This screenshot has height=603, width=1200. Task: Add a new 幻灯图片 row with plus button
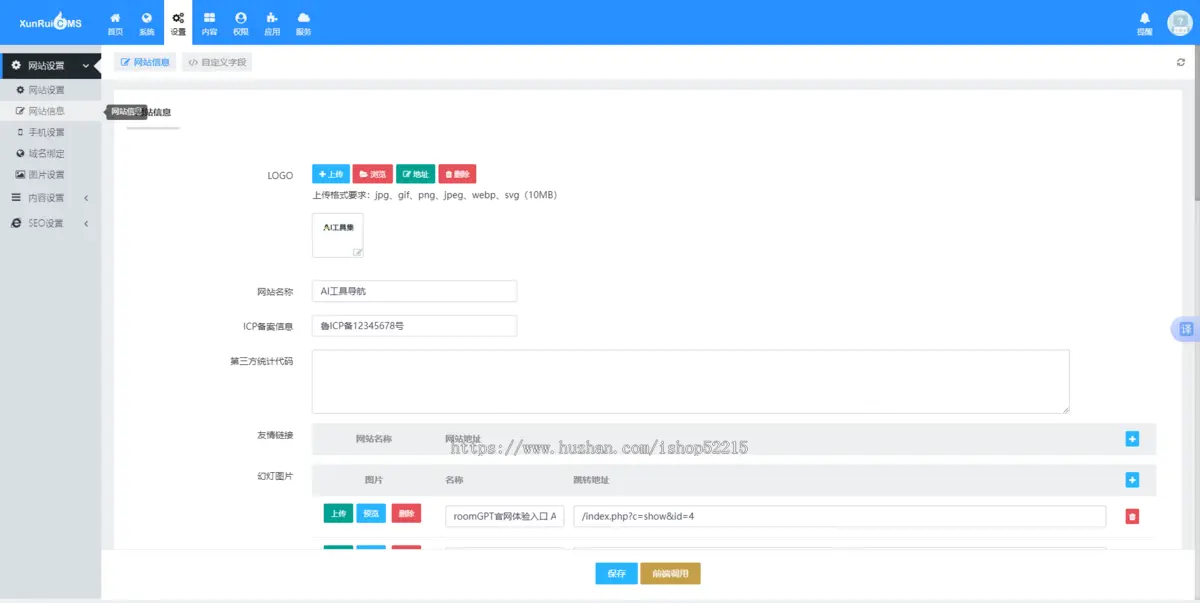(x=1132, y=480)
